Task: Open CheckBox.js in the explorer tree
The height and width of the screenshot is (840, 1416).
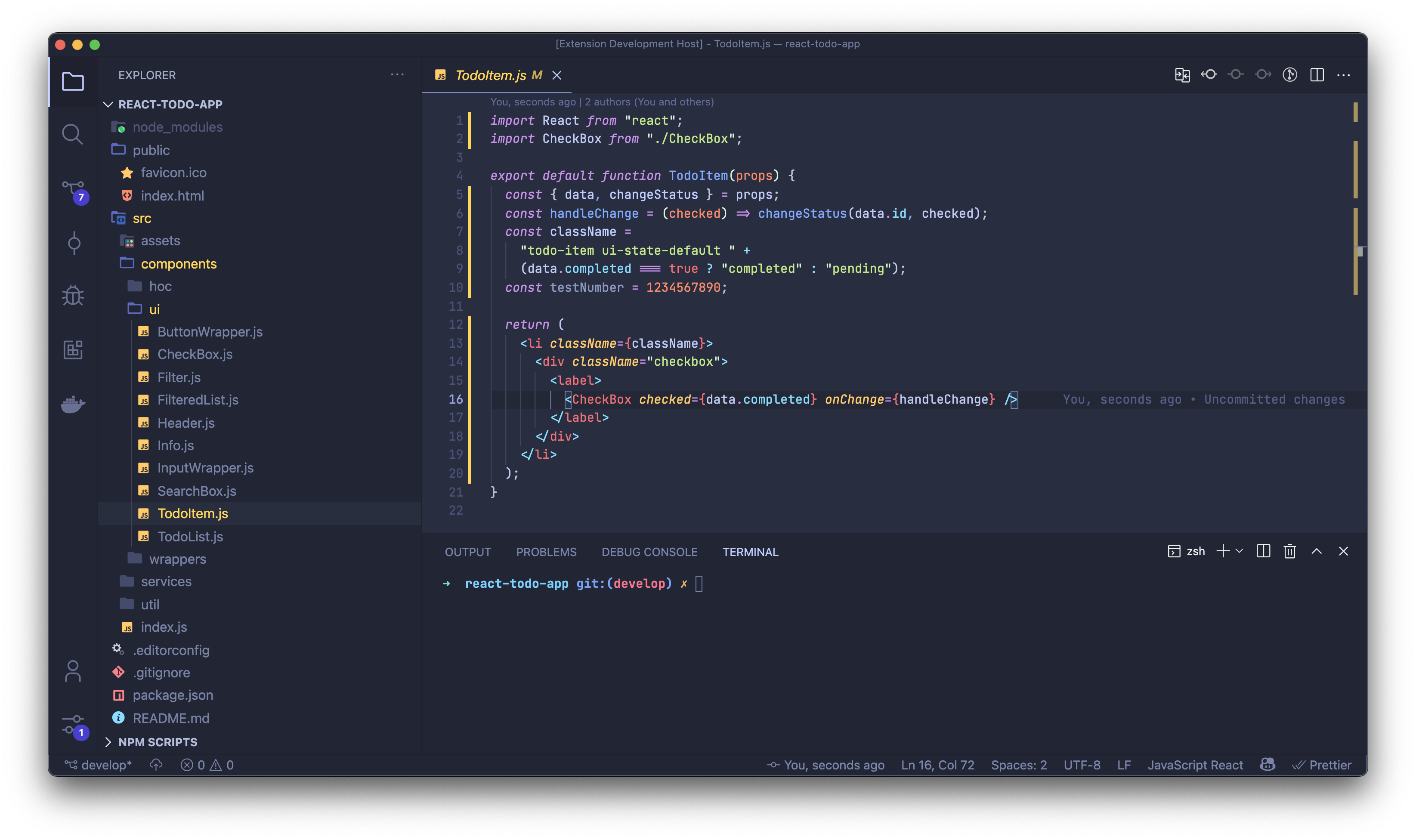Action: [x=195, y=354]
